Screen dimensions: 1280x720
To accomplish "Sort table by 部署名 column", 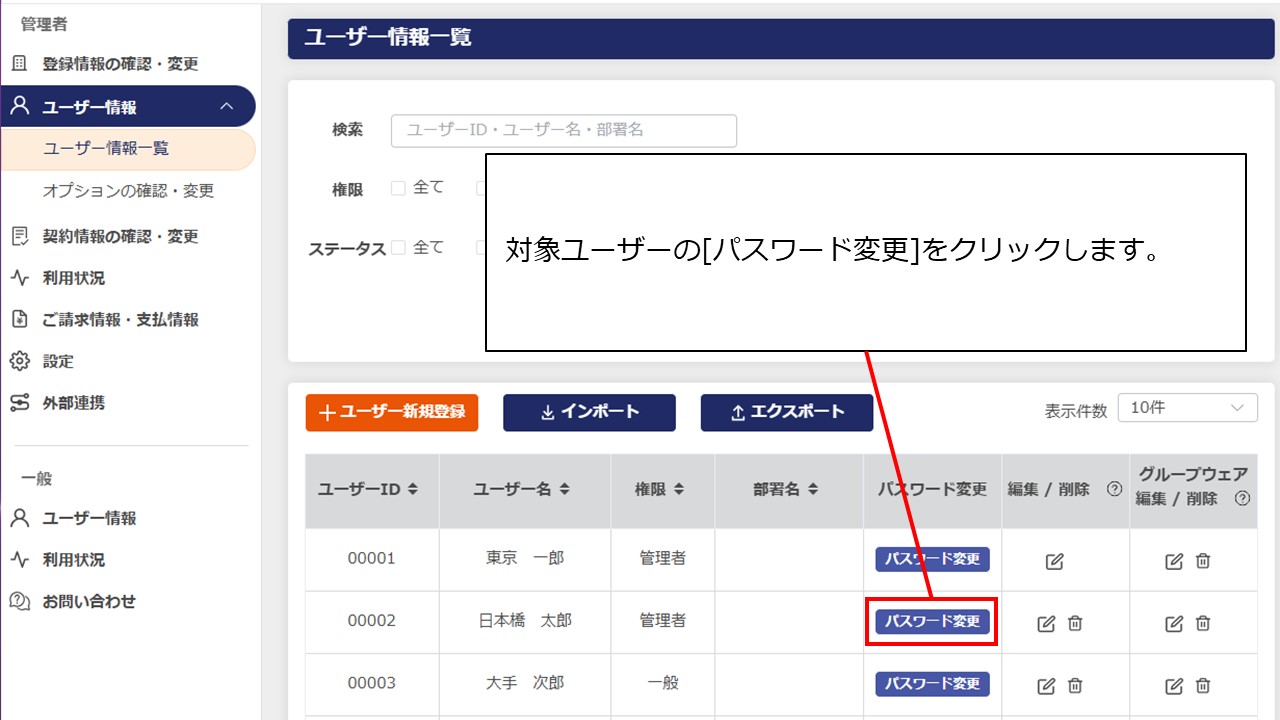I will point(785,490).
